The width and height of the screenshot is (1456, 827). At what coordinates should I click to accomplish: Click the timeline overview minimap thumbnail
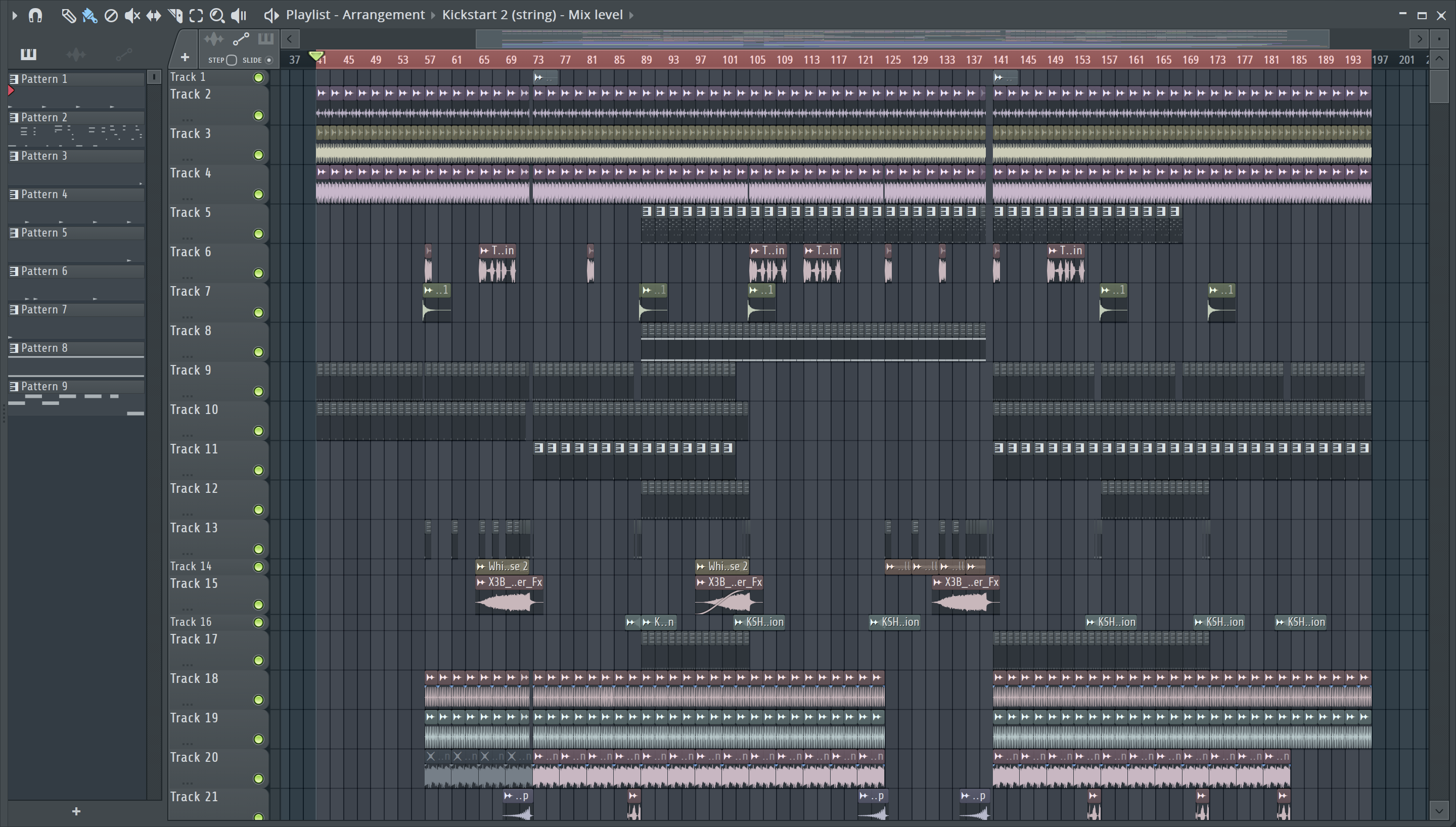[x=902, y=38]
